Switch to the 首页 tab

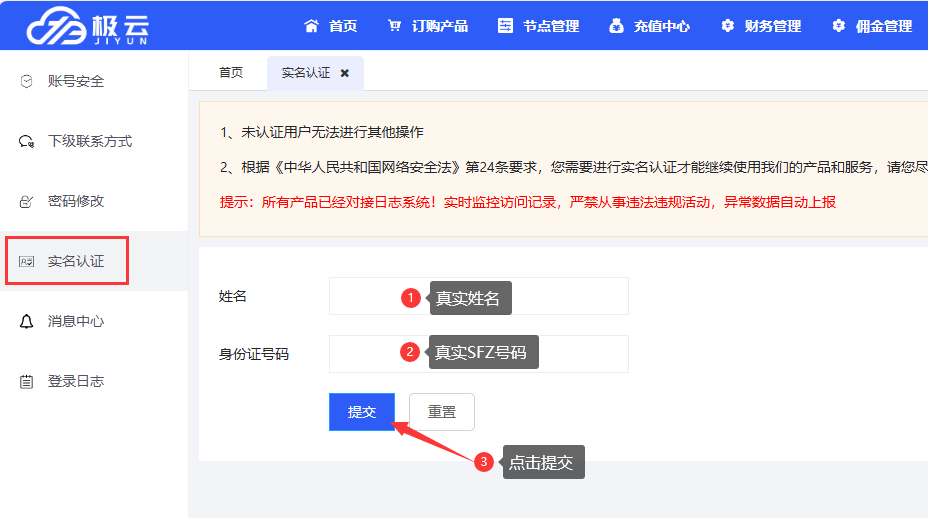[x=231, y=73]
